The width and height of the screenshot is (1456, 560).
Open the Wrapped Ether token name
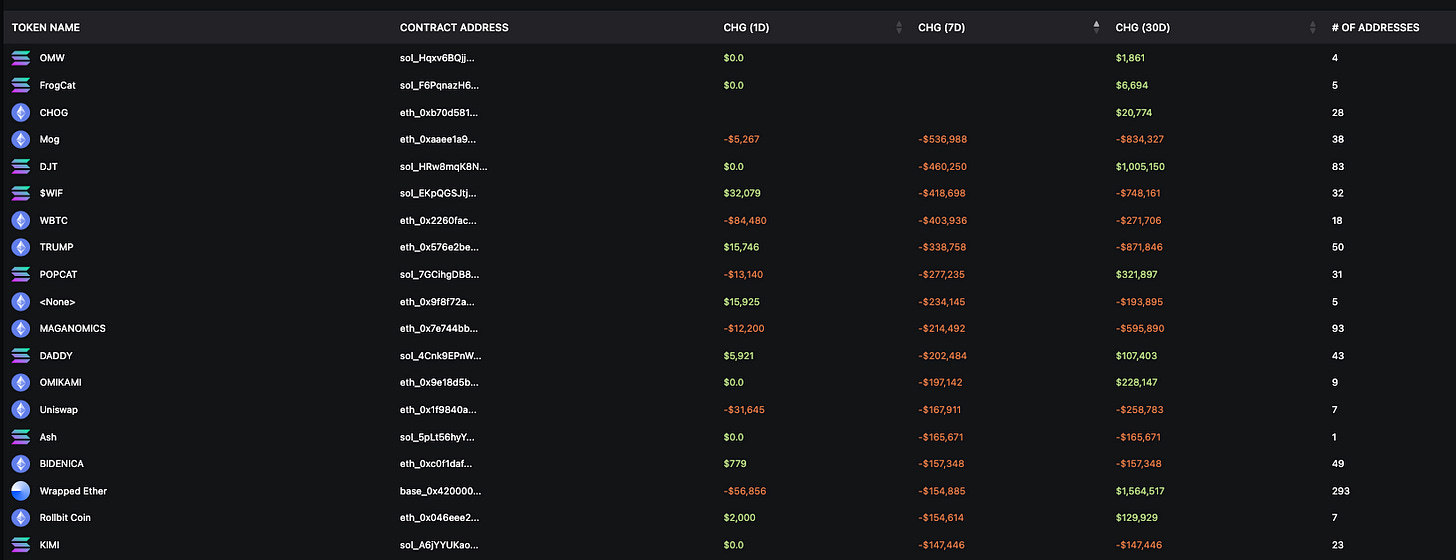point(73,491)
